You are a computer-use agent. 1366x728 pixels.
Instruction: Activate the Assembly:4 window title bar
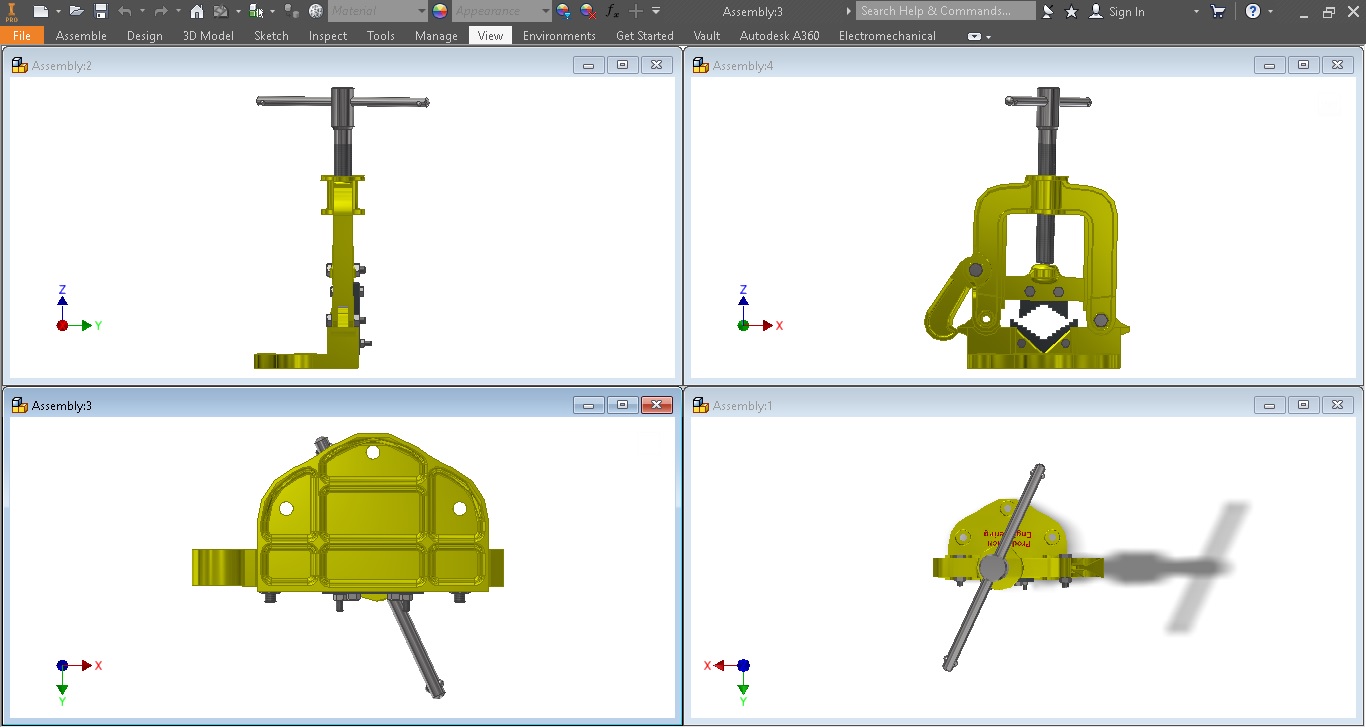point(1023,65)
